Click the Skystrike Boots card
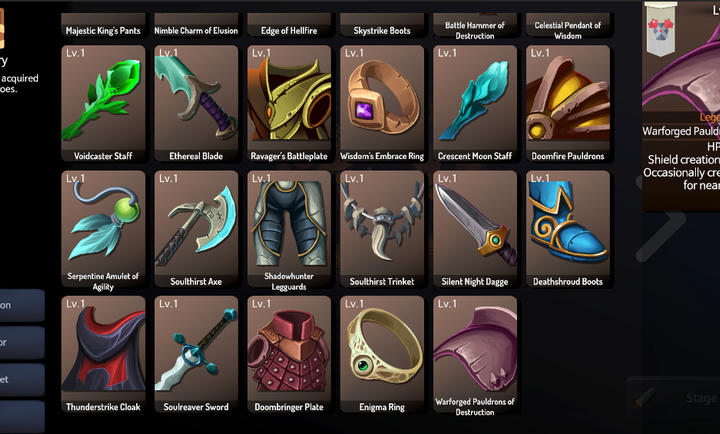Image resolution: width=720 pixels, height=434 pixels. [x=382, y=25]
